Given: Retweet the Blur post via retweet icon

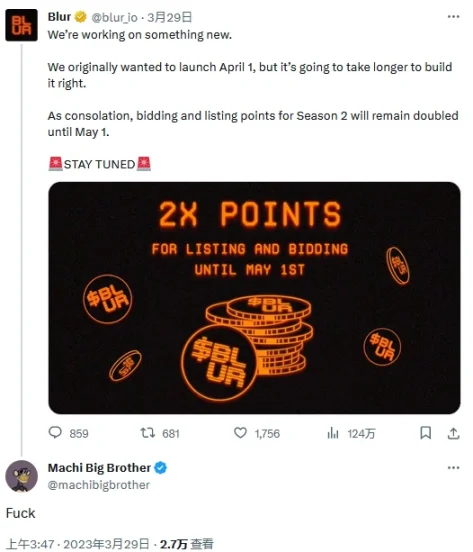Looking at the screenshot, I should 148,433.
